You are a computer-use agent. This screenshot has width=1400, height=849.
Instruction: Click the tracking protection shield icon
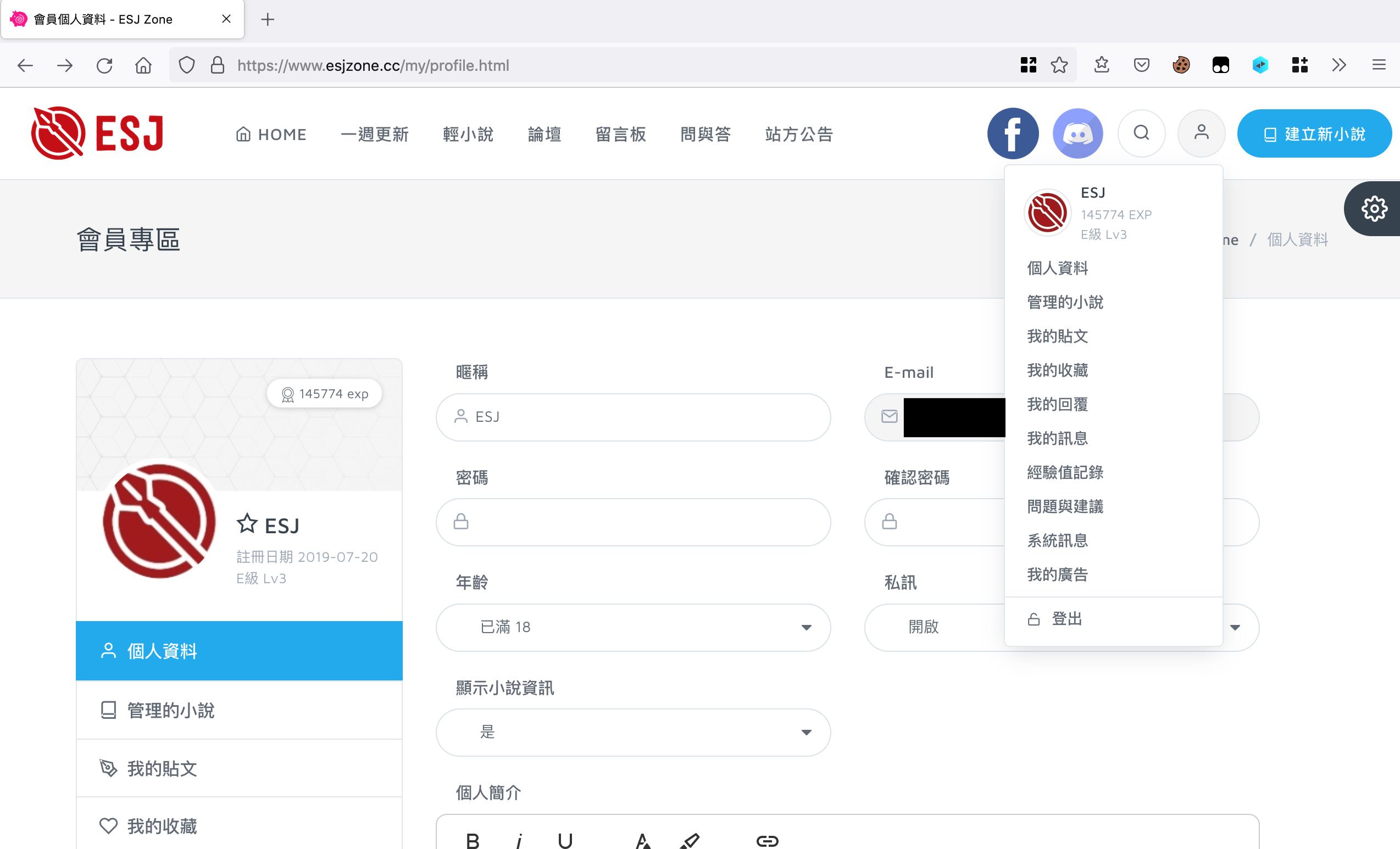coord(186,65)
